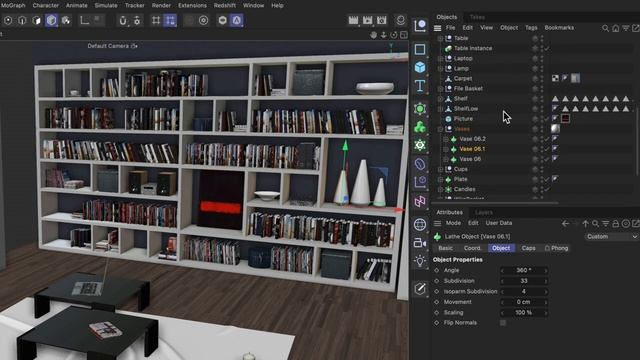Click the Object Manager search icon

(605, 28)
